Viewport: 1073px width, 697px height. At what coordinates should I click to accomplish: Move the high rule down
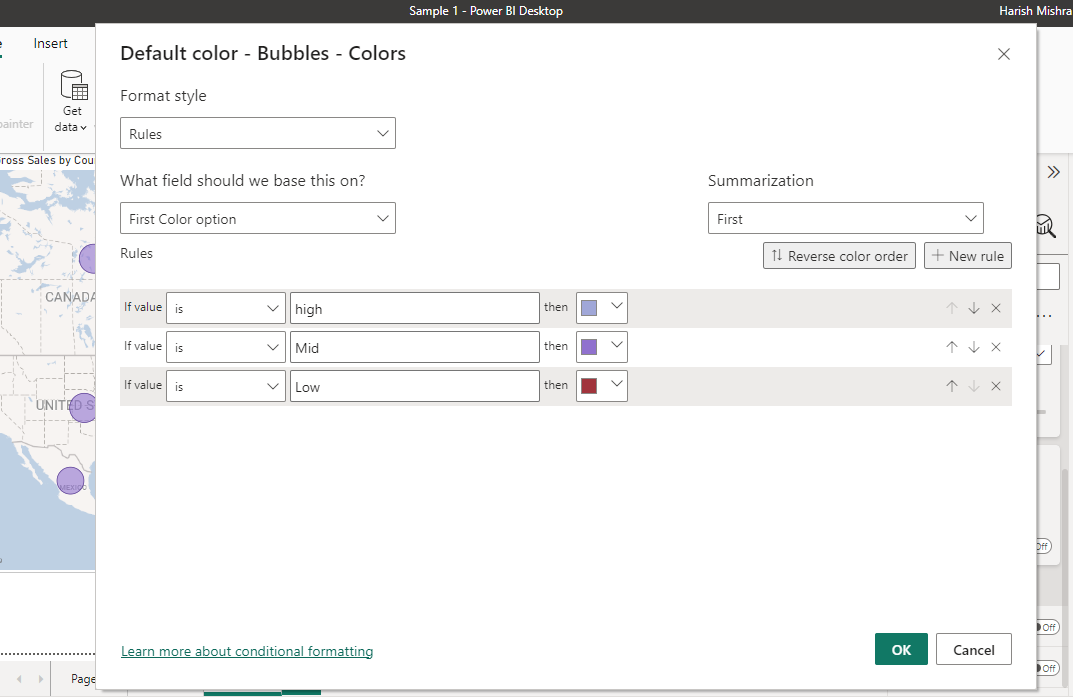coord(974,308)
